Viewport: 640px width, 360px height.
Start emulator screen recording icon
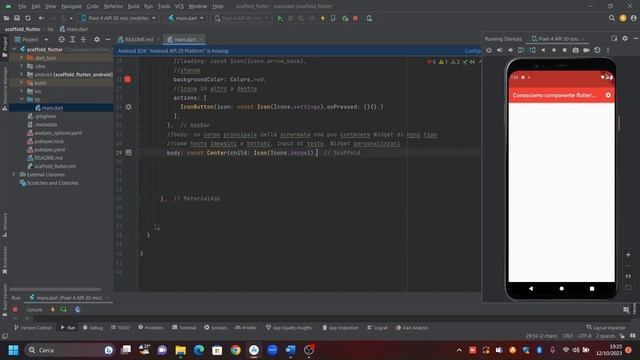point(586,50)
